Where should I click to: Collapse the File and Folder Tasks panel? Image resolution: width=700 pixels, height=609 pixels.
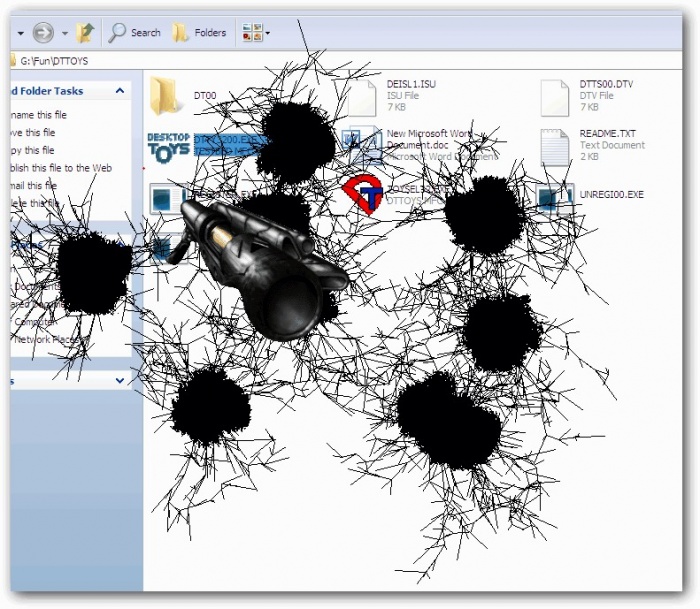point(120,91)
